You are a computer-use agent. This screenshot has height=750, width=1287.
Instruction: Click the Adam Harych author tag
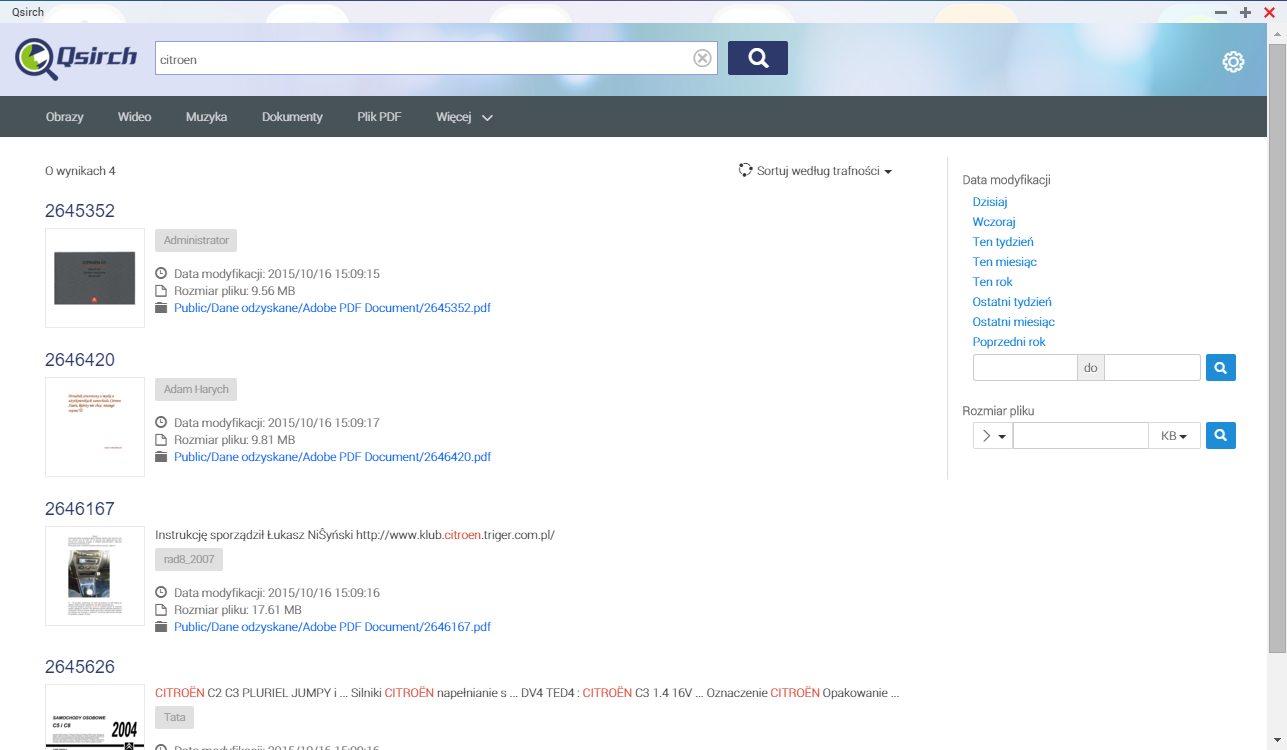(x=196, y=389)
